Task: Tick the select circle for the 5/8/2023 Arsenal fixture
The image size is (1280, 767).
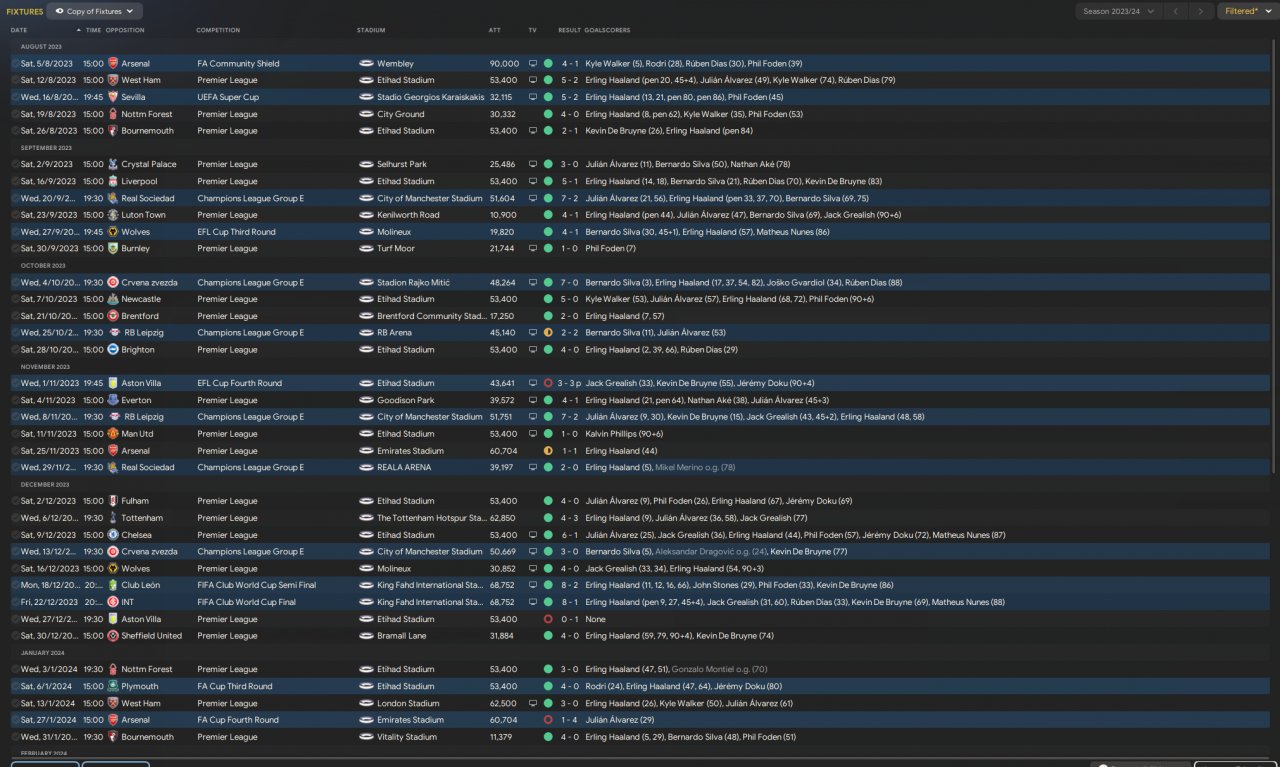Action: [15, 64]
